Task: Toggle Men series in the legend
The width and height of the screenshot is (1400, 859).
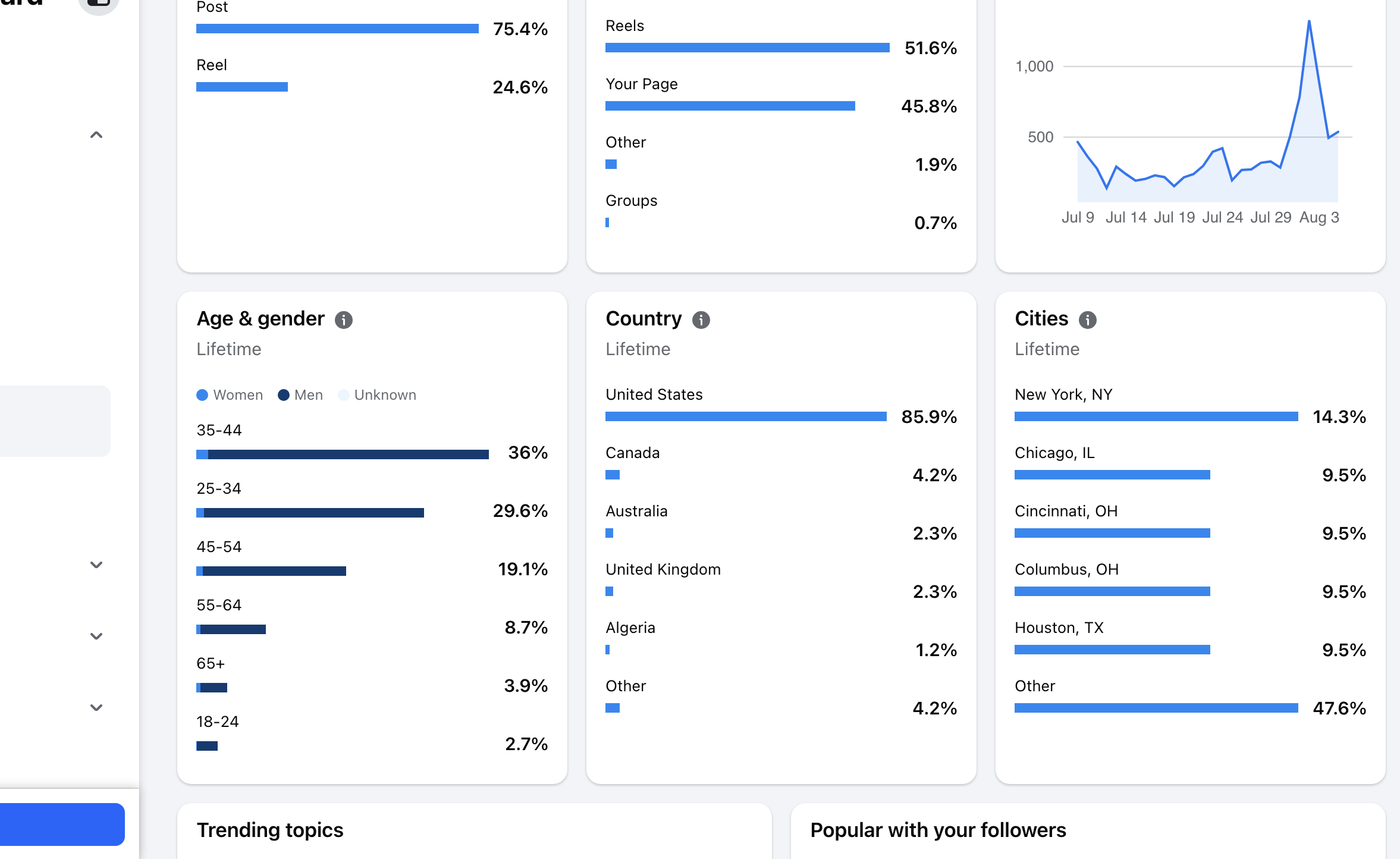Action: click(x=300, y=395)
